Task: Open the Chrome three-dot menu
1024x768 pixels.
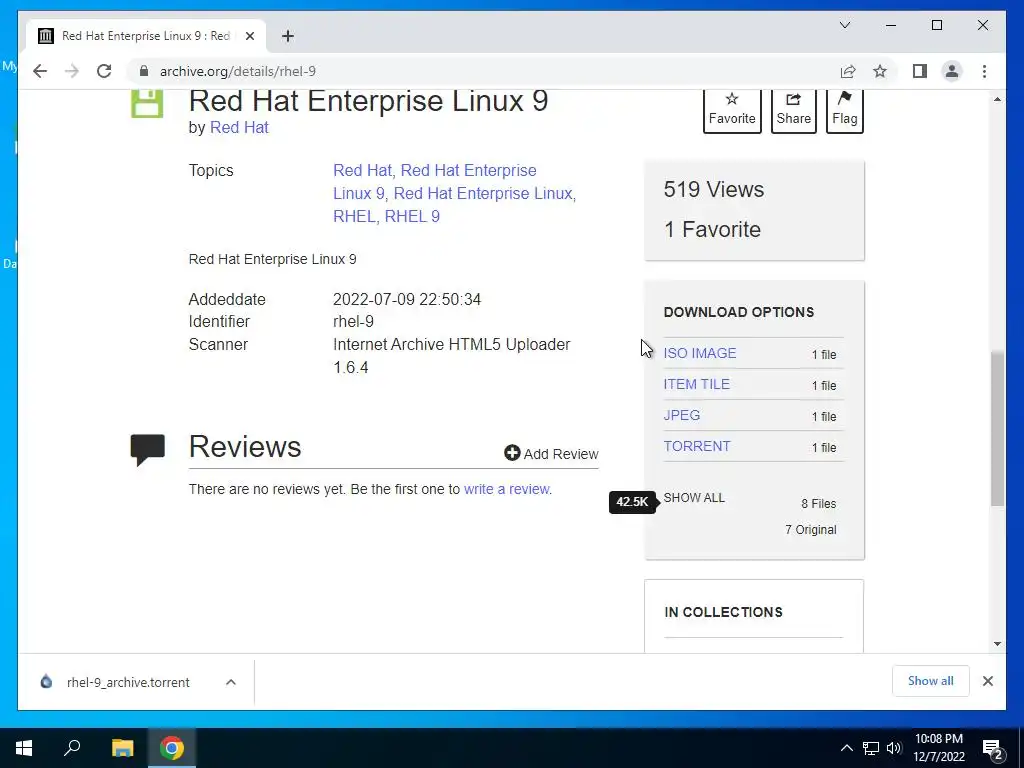Action: coord(984,71)
